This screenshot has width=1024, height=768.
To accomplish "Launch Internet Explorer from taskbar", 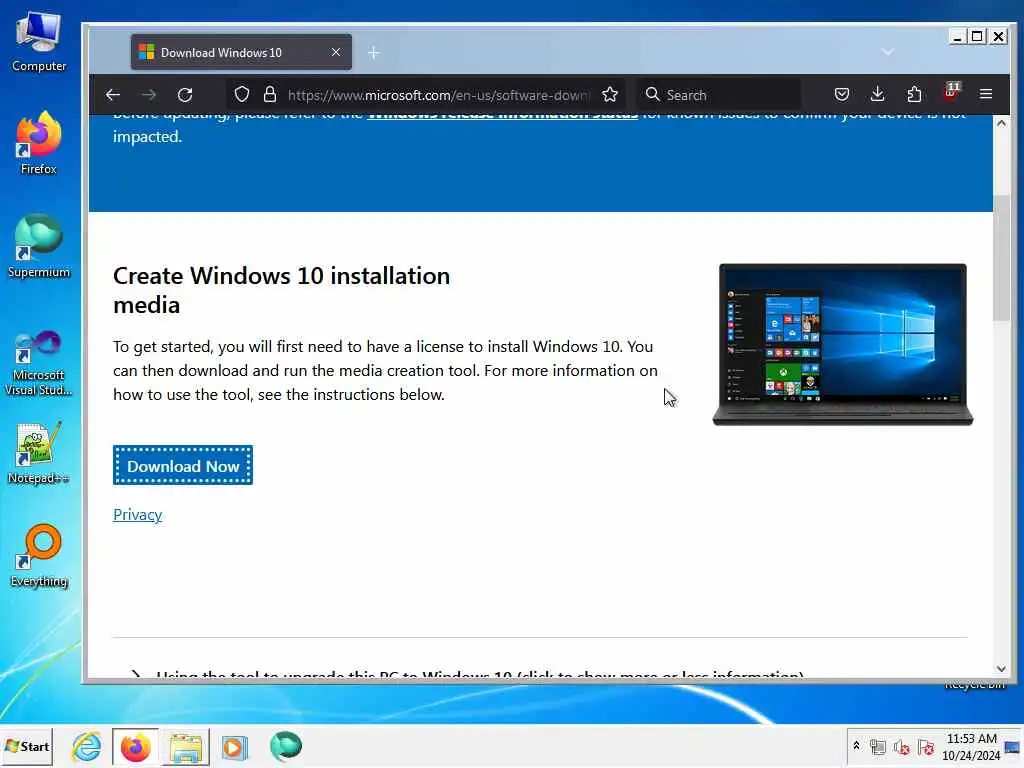I will [87, 746].
